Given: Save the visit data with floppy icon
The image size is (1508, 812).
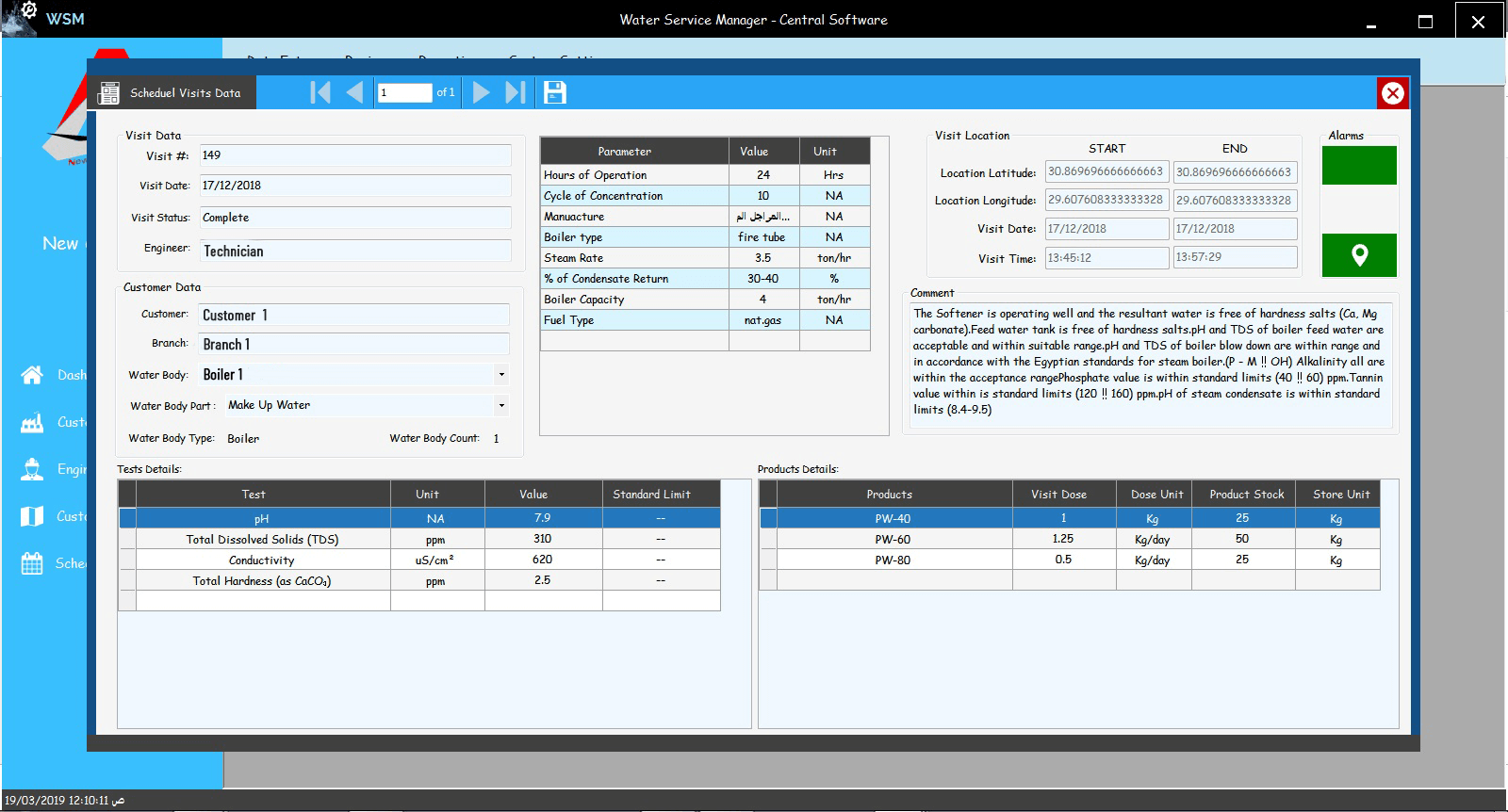Looking at the screenshot, I should (x=555, y=92).
